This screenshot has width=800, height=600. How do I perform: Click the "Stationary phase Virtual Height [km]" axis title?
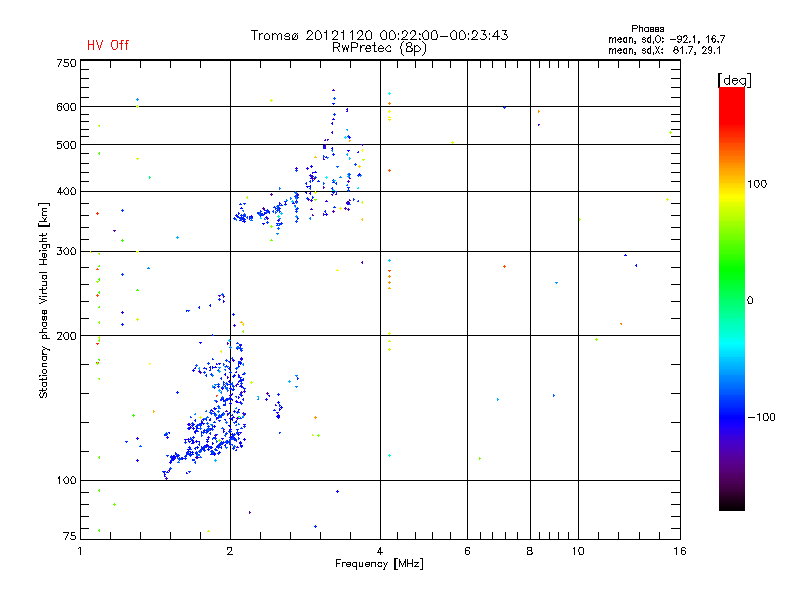pyautogui.click(x=44, y=300)
